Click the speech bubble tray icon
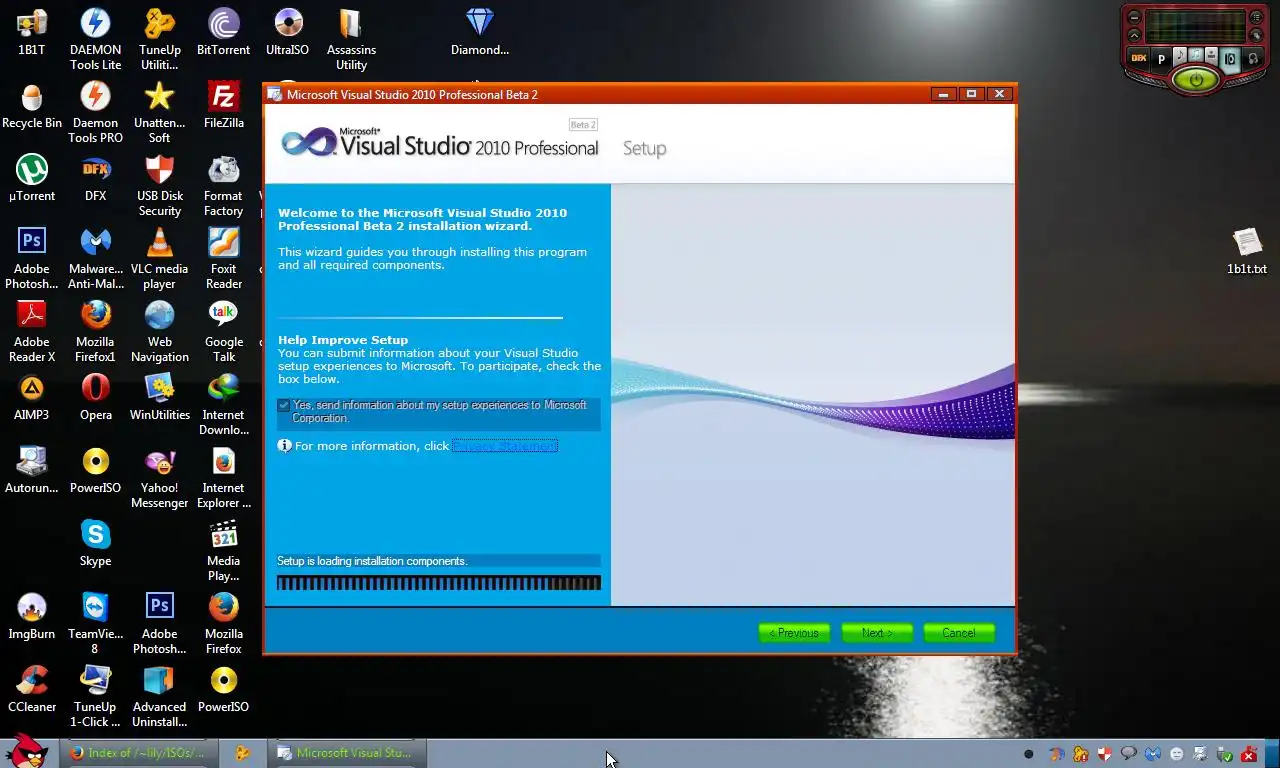This screenshot has width=1280, height=768. click(x=1128, y=754)
